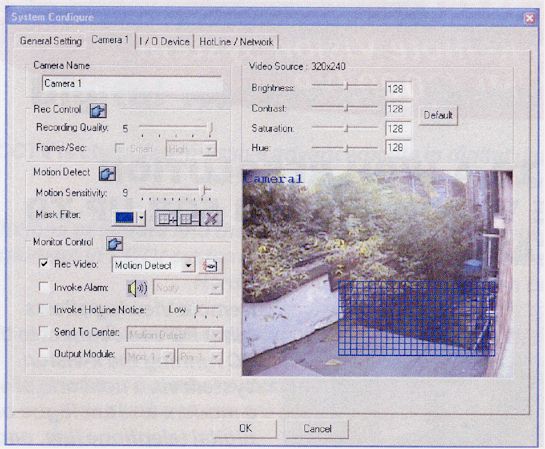
Task: Click the hand icon beside Rec Control
Action: pos(98,111)
